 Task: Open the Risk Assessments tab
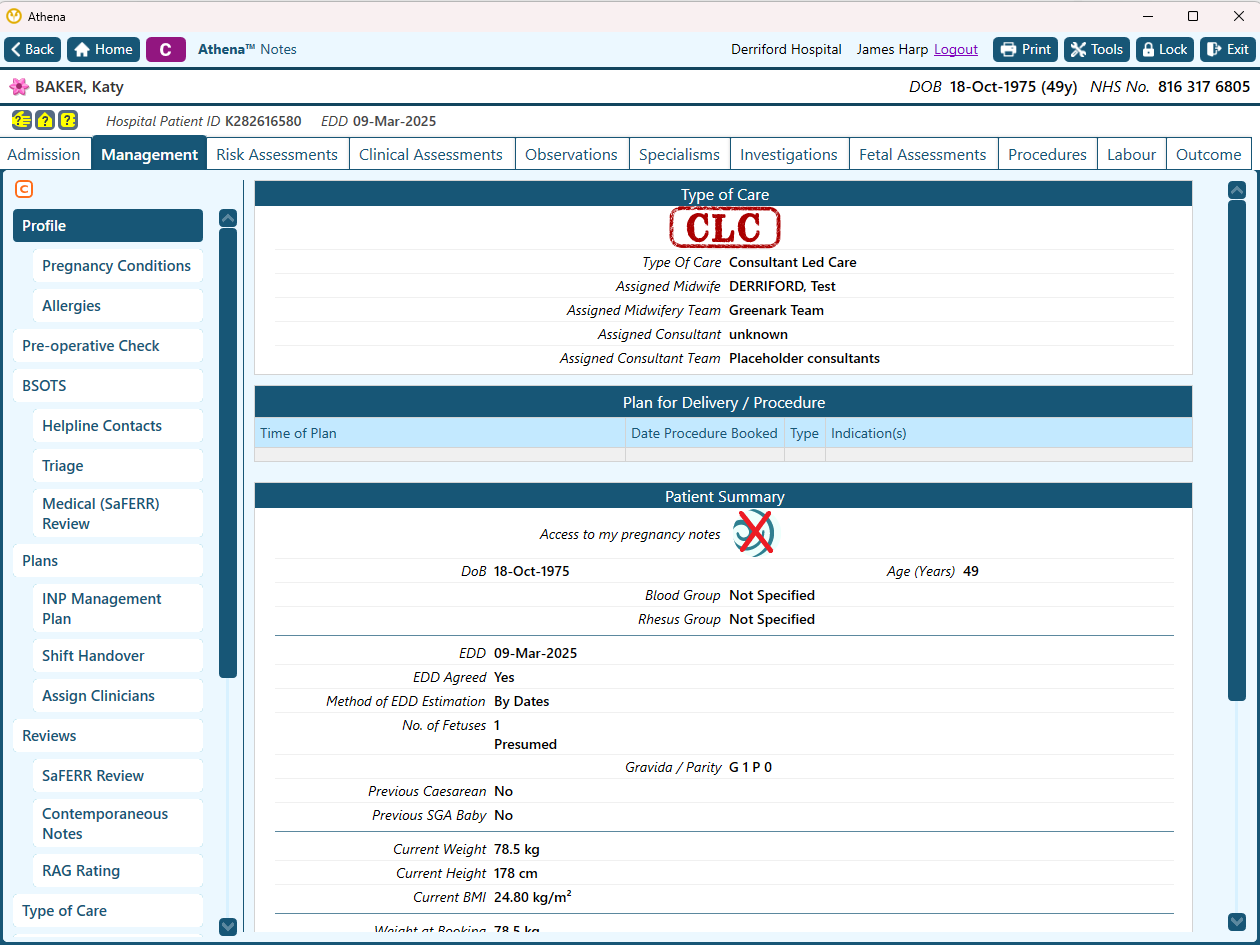point(277,154)
